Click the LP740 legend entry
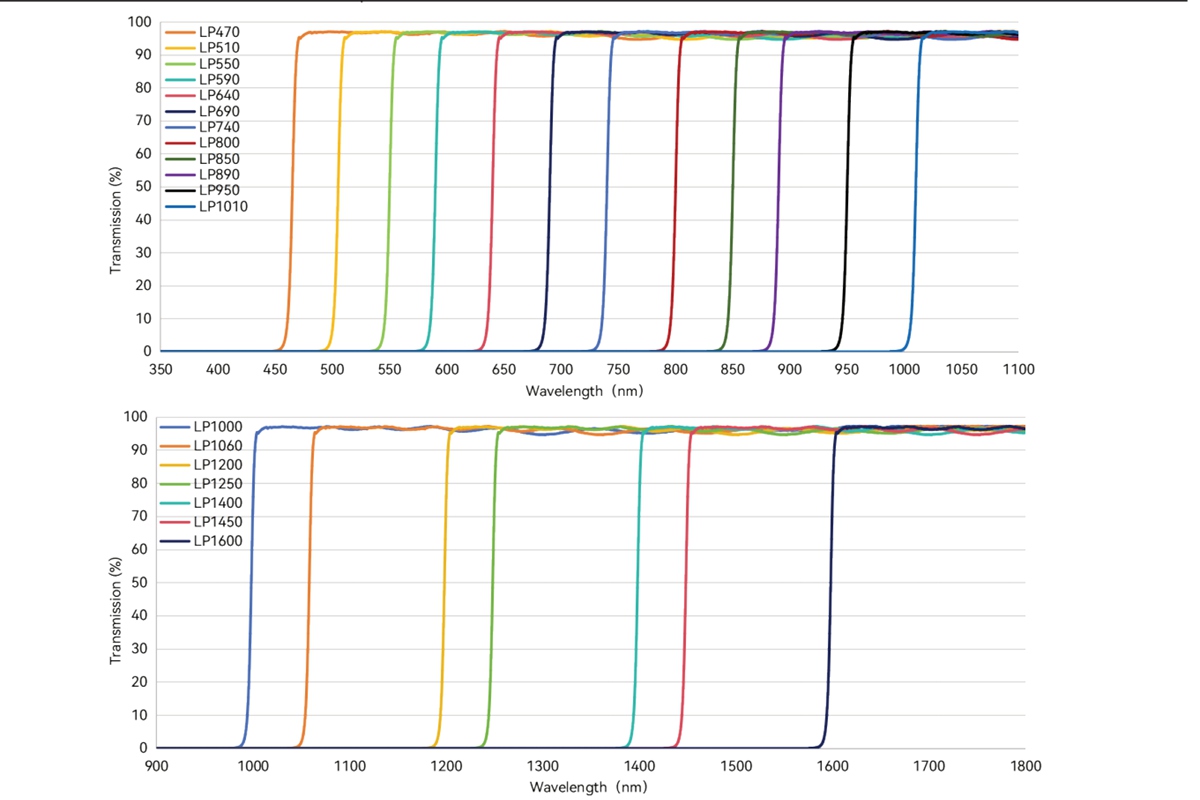Screen dimensions: 1200x800 click(203, 127)
